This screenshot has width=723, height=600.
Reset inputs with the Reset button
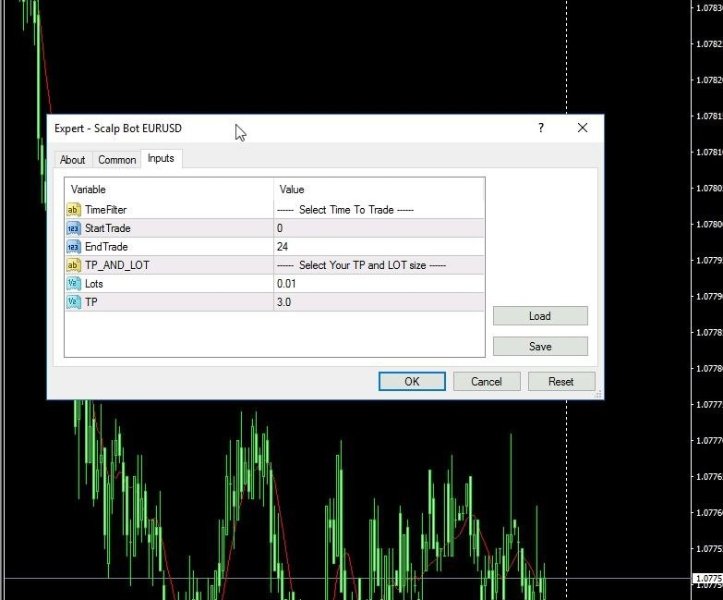click(x=561, y=381)
